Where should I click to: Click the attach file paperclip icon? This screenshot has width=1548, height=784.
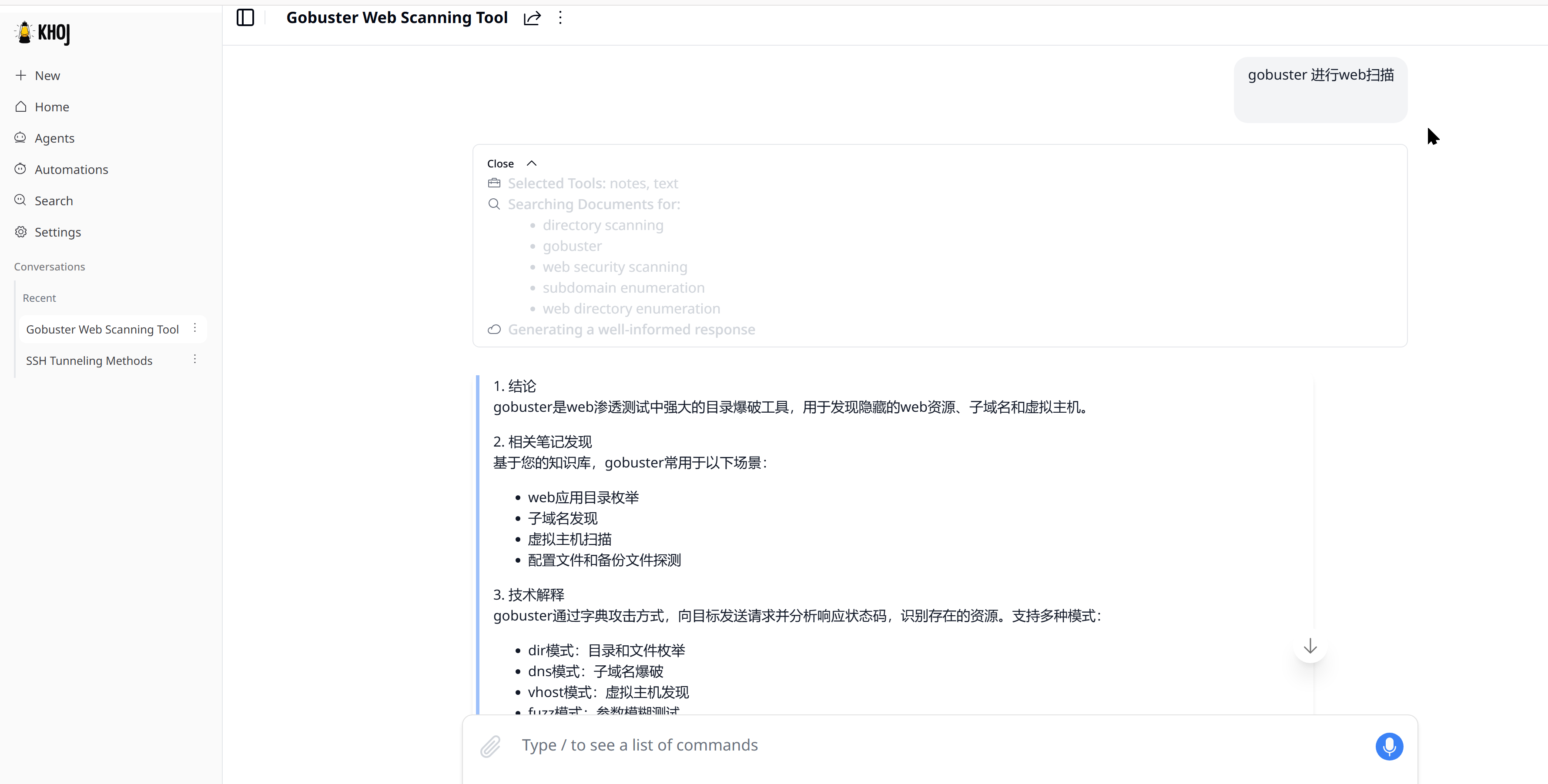(x=490, y=746)
